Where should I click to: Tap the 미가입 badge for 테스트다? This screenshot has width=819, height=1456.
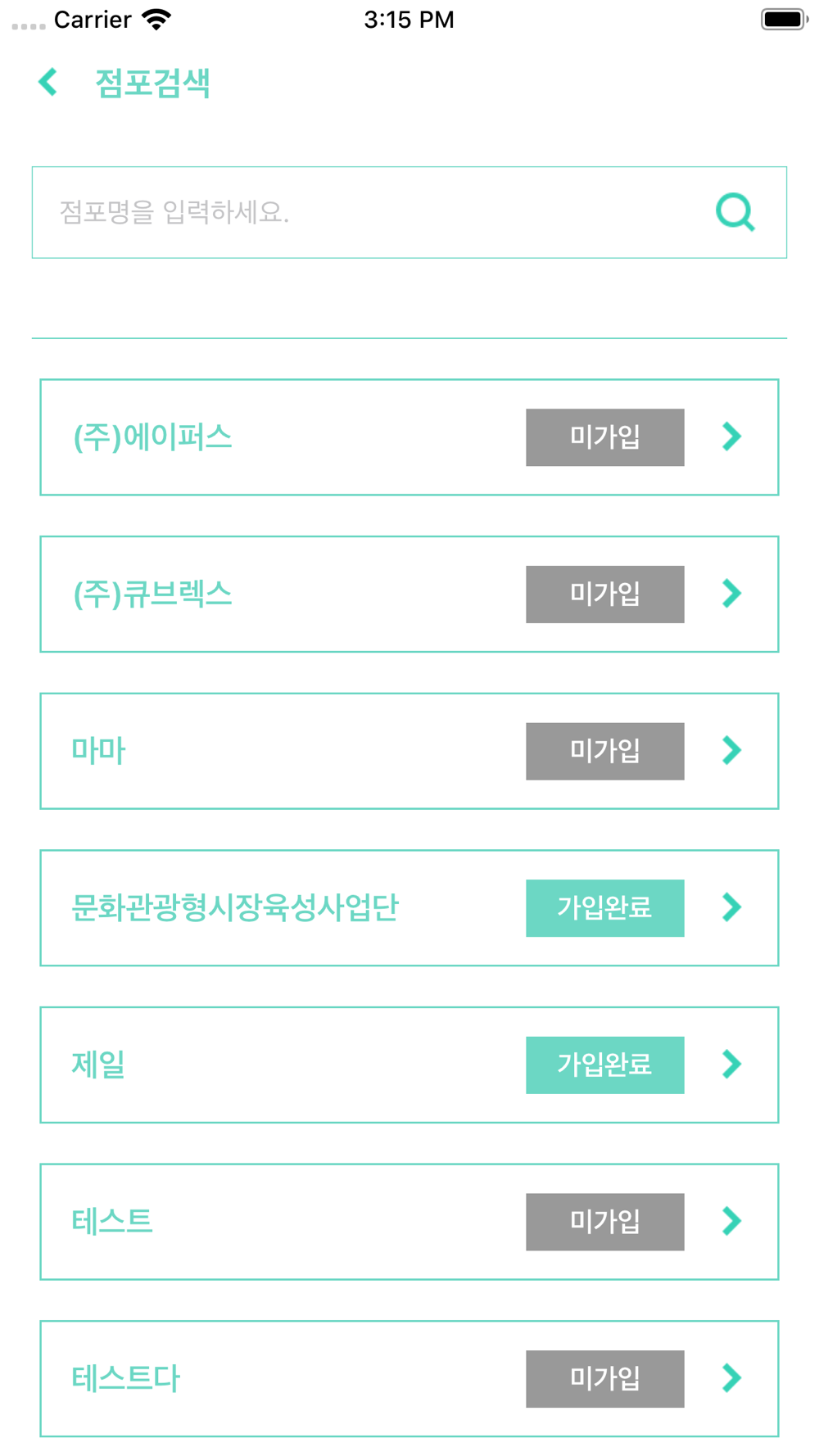pyautogui.click(x=605, y=1379)
